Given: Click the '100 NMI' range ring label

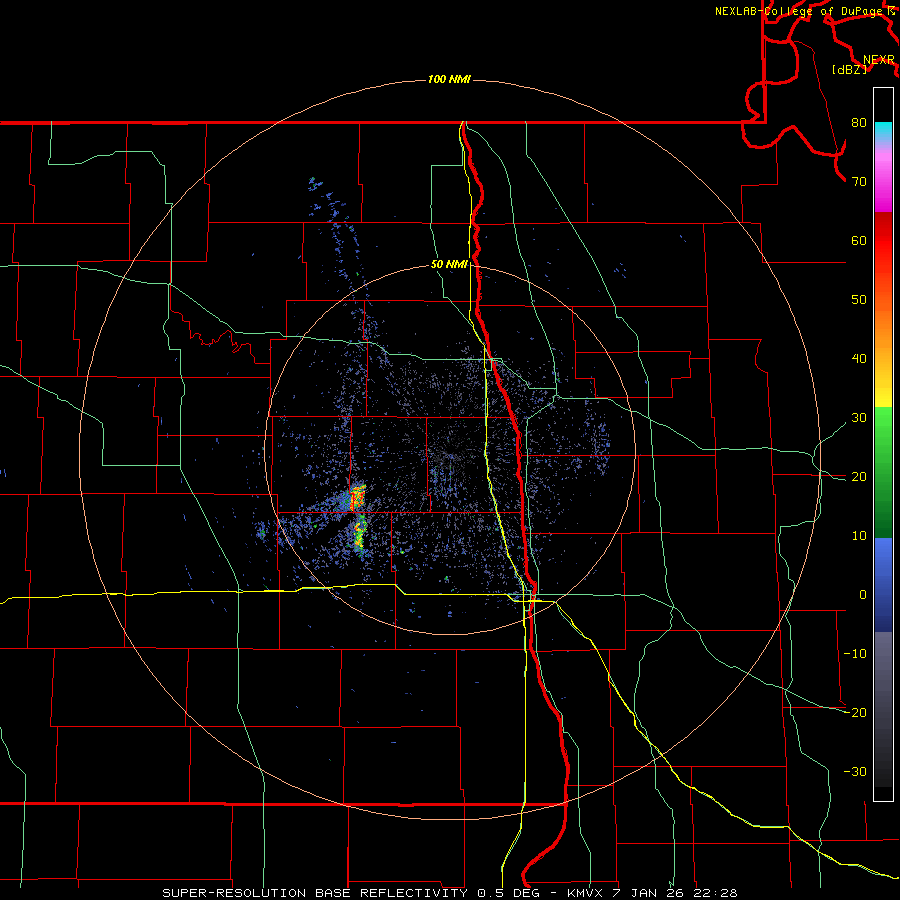Looking at the screenshot, I should pyautogui.click(x=449, y=79).
